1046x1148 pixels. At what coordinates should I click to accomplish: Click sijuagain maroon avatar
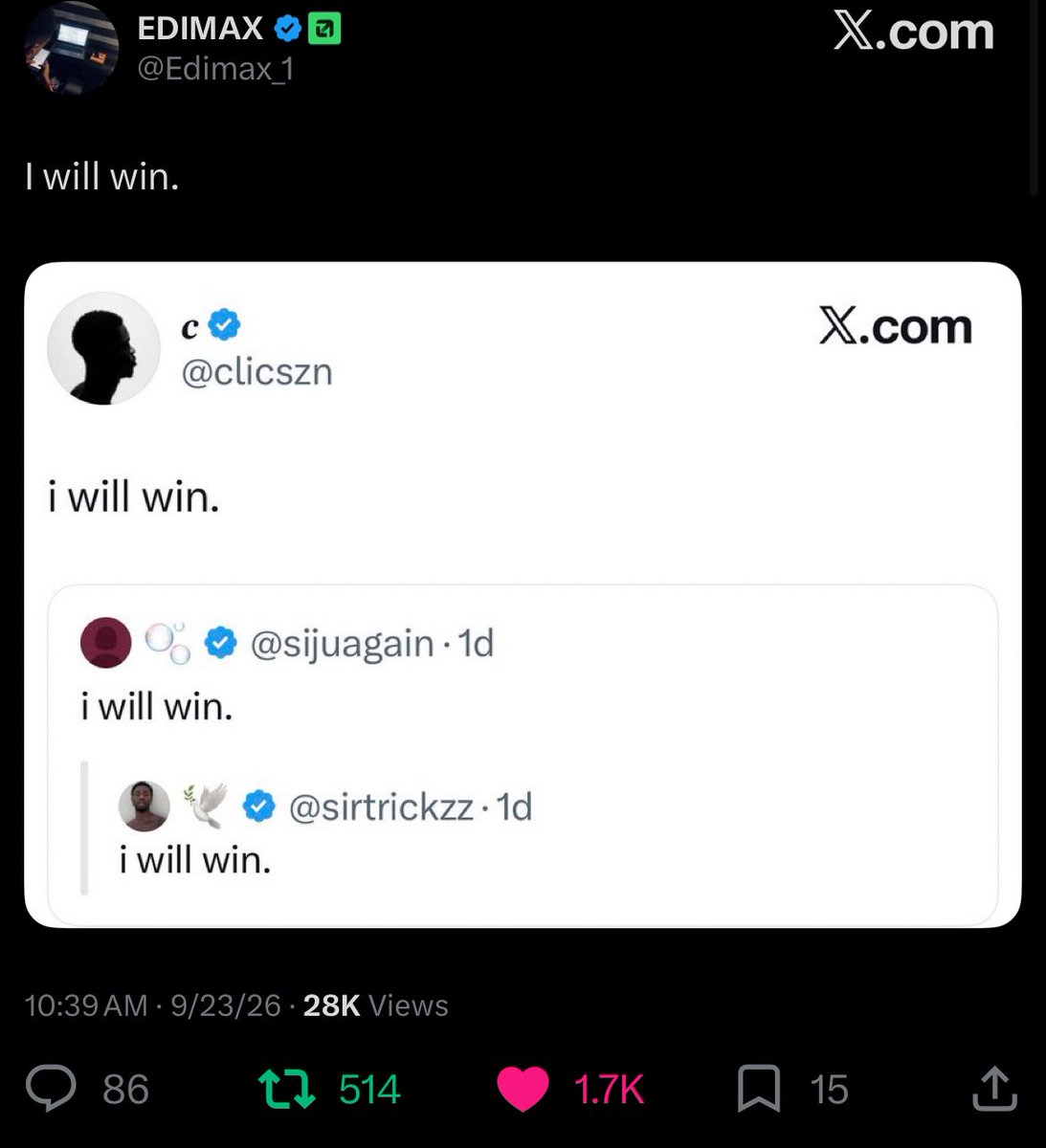pyautogui.click(x=105, y=642)
